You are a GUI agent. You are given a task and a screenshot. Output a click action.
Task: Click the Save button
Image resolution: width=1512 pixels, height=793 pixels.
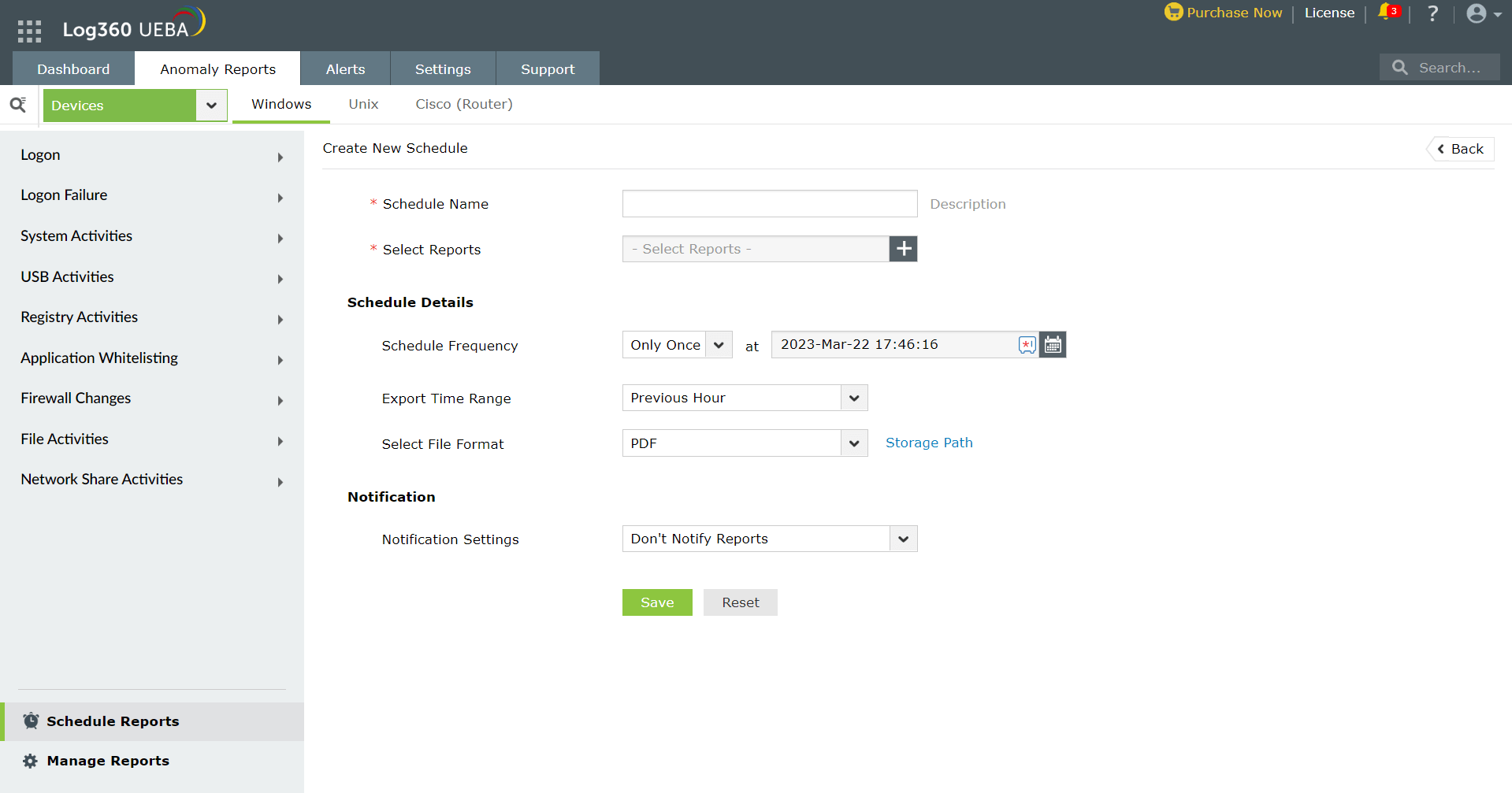pyautogui.click(x=657, y=602)
